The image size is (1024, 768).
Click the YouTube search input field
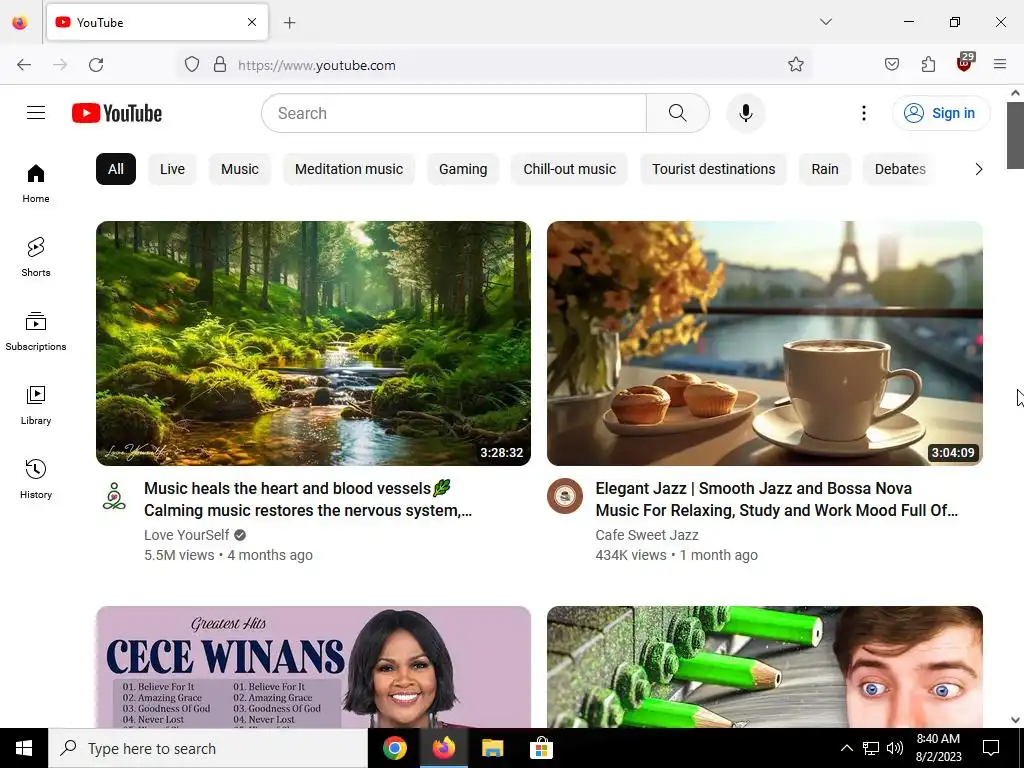pyautogui.click(x=454, y=113)
